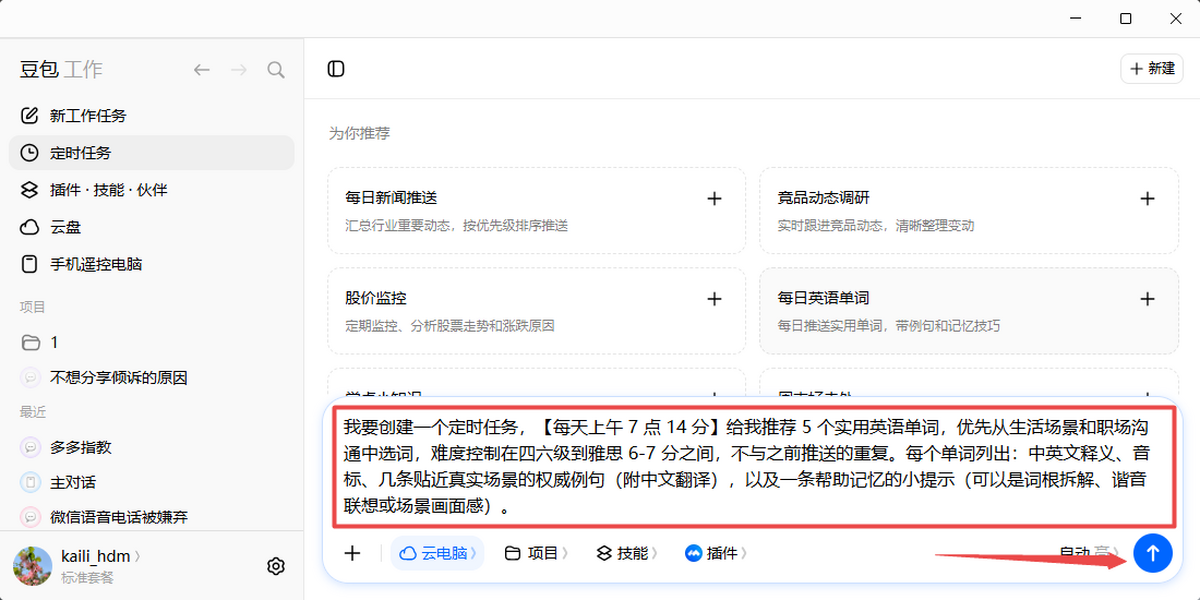
Task: Open chat 不想分享倾诉的原因
Action: 151,378
